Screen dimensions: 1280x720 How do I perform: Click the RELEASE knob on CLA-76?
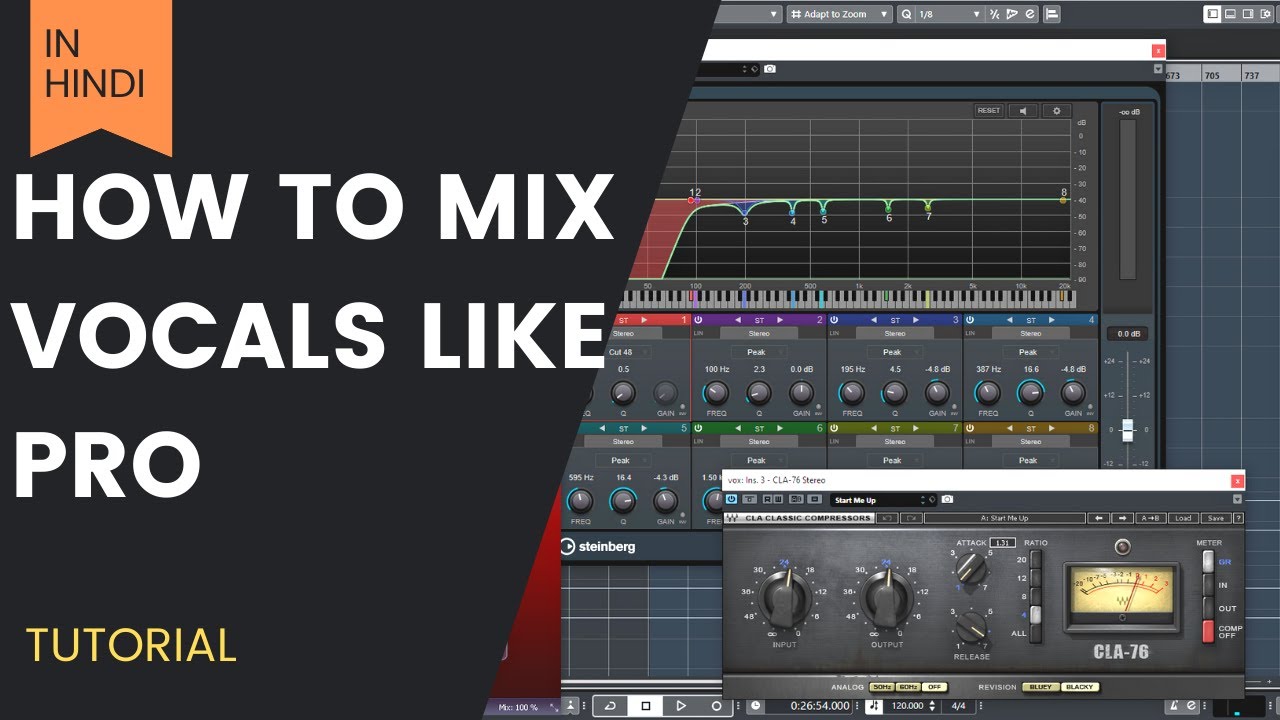click(970, 627)
